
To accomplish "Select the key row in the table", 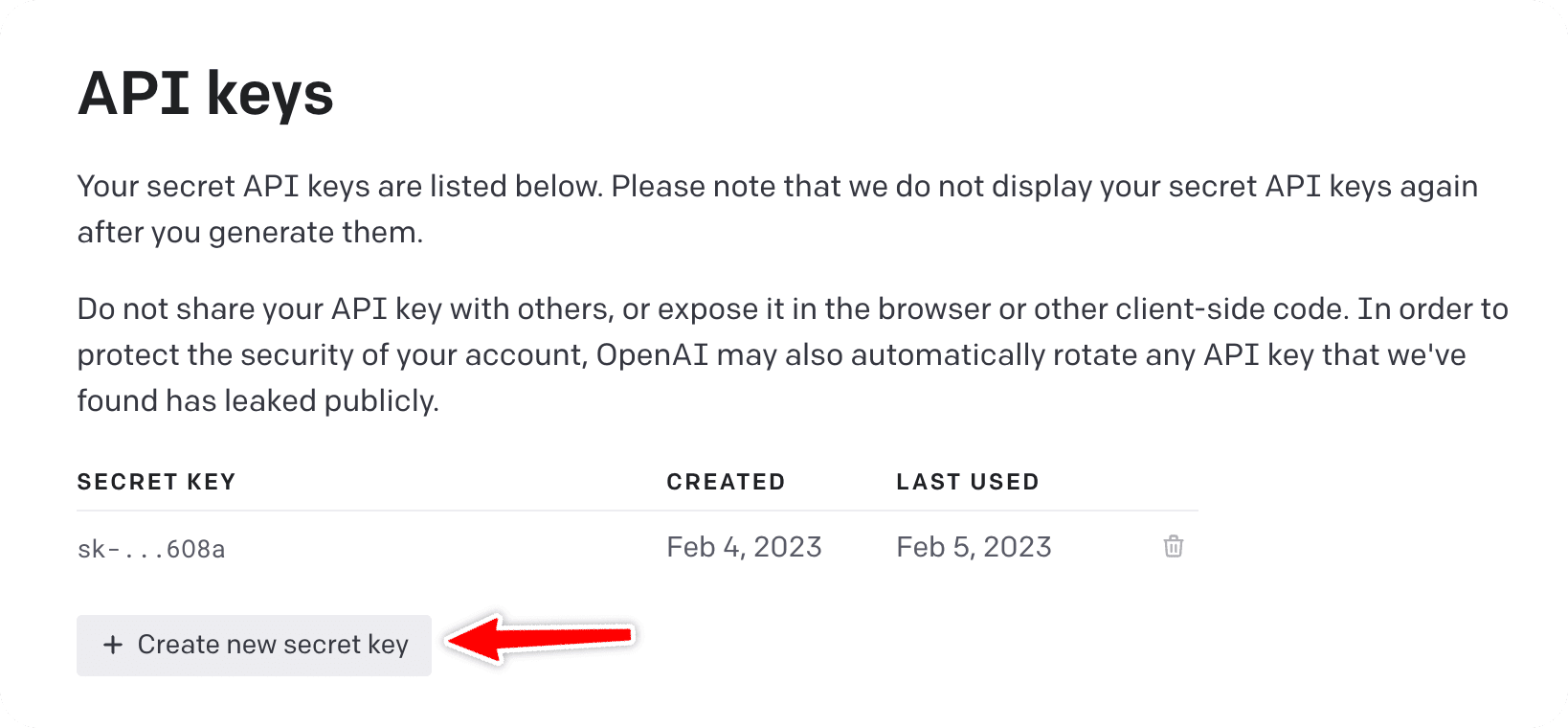I will [574, 546].
